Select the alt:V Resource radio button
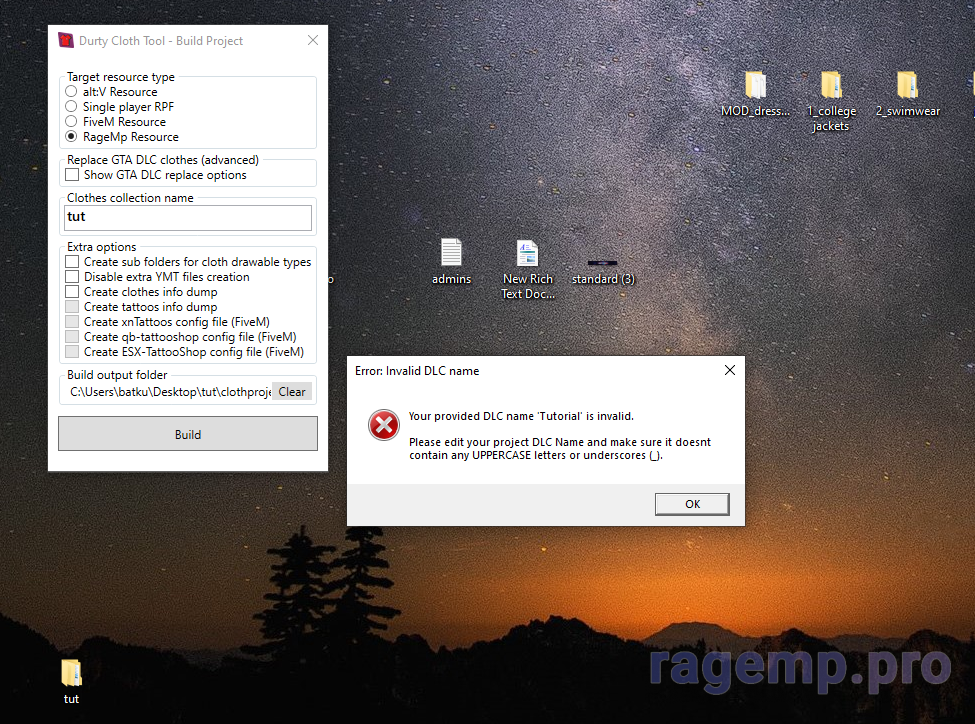Viewport: 975px width, 724px height. pyautogui.click(x=72, y=92)
